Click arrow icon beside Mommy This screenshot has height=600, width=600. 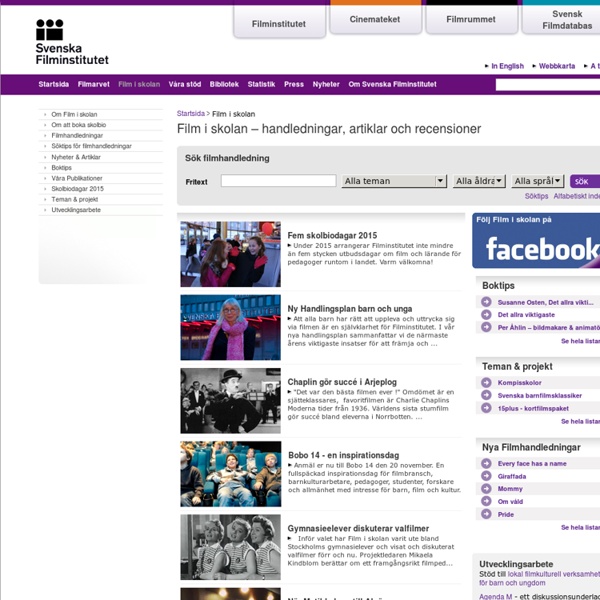pos(486,489)
